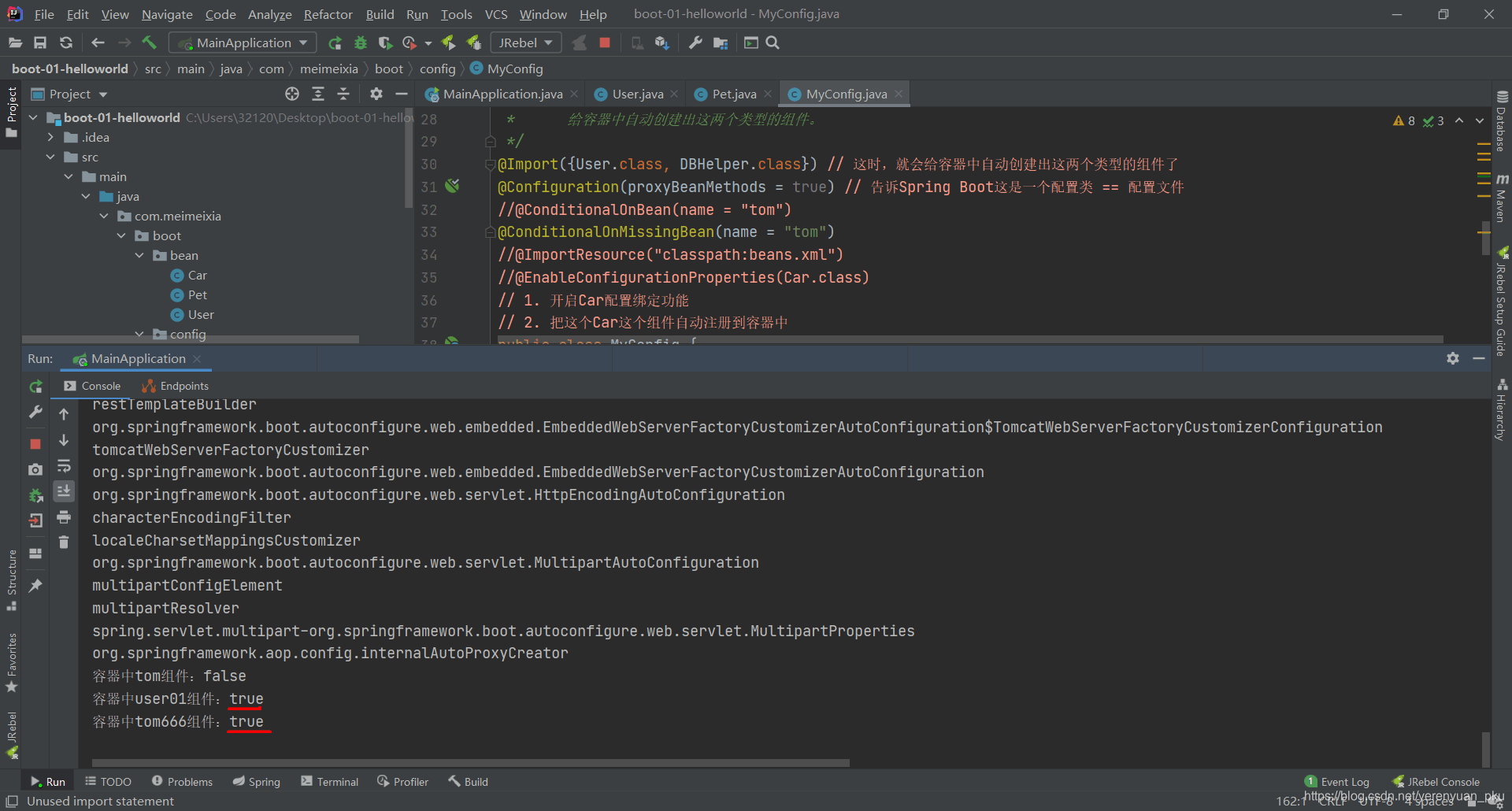Viewport: 1512px width, 811px height.
Task: Toggle soft-wrap in console
Action: pos(64,466)
